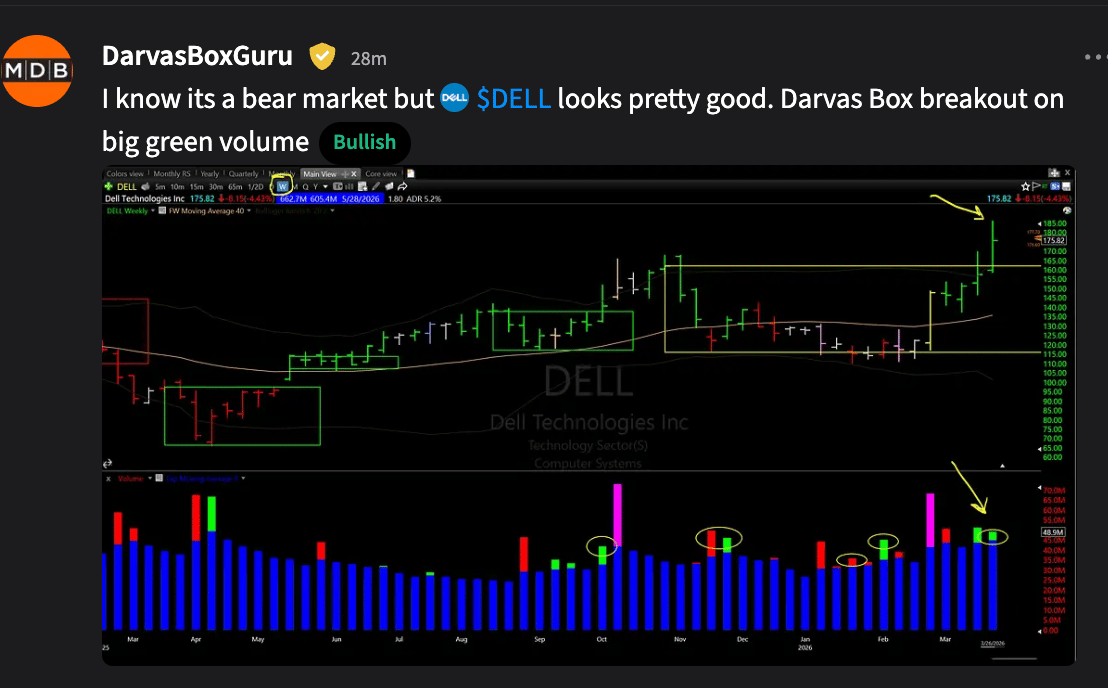Click the green plus icon beside DELL
This screenshot has height=688, width=1108.
(x=109, y=186)
